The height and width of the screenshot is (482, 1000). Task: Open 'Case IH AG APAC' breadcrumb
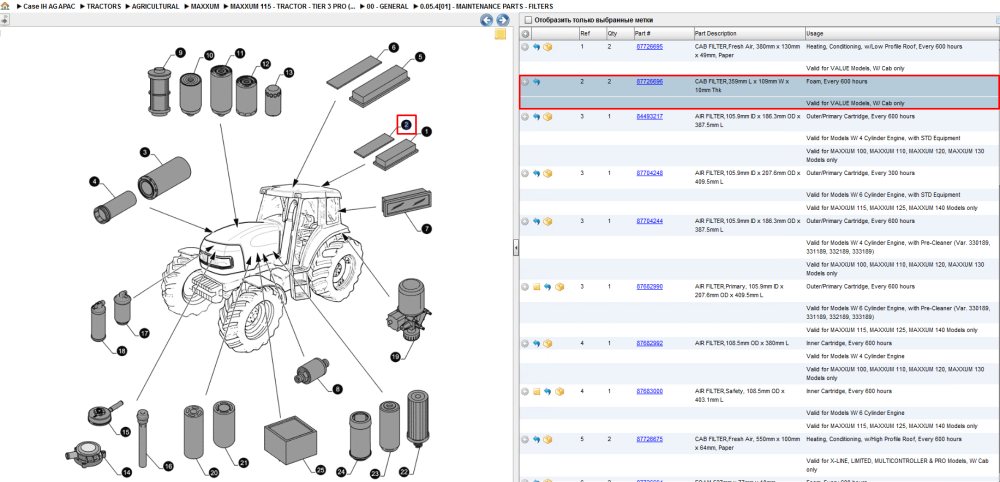48,6
